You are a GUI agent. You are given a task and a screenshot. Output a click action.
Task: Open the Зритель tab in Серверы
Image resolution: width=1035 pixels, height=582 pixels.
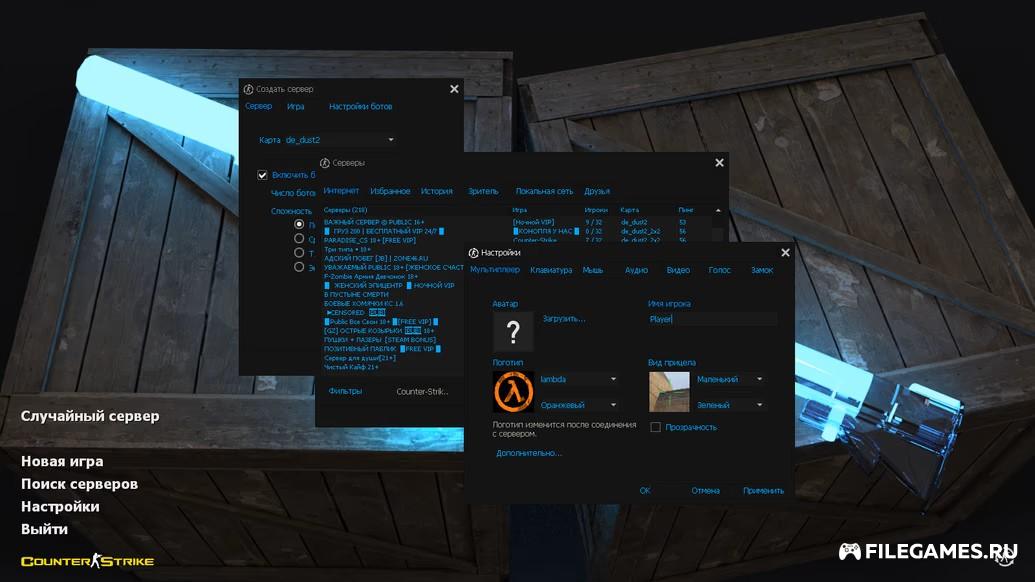(483, 191)
